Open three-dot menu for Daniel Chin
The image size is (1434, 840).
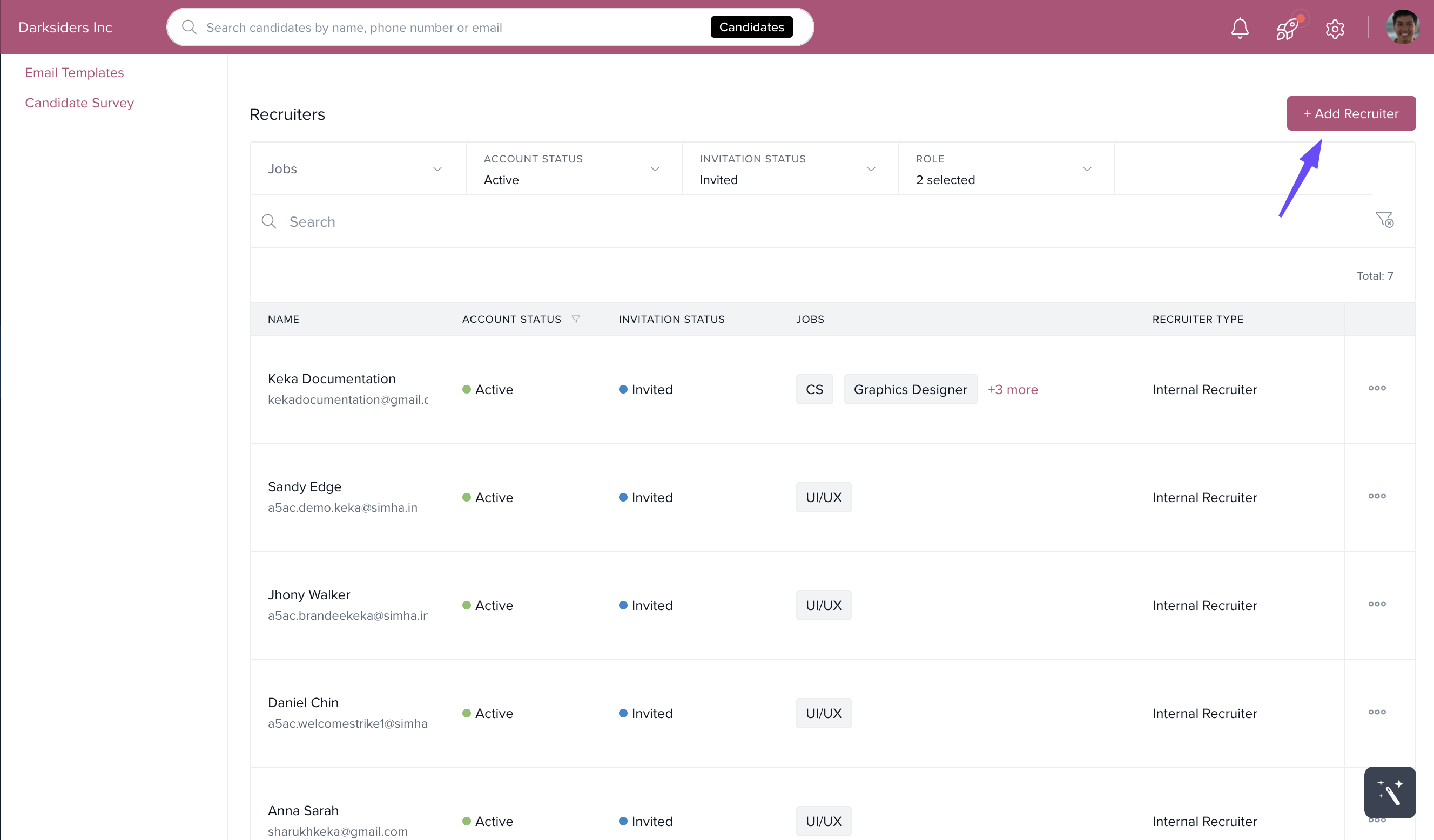click(1377, 713)
